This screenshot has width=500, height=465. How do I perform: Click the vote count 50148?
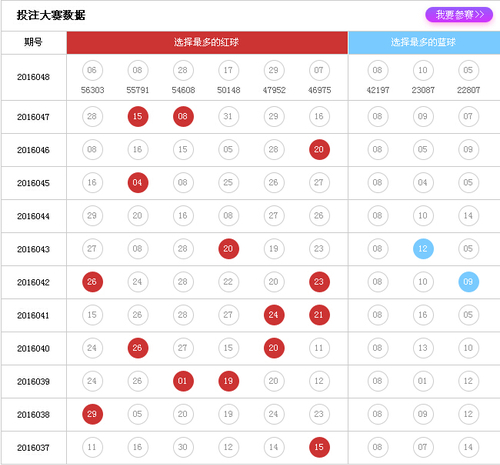229,90
